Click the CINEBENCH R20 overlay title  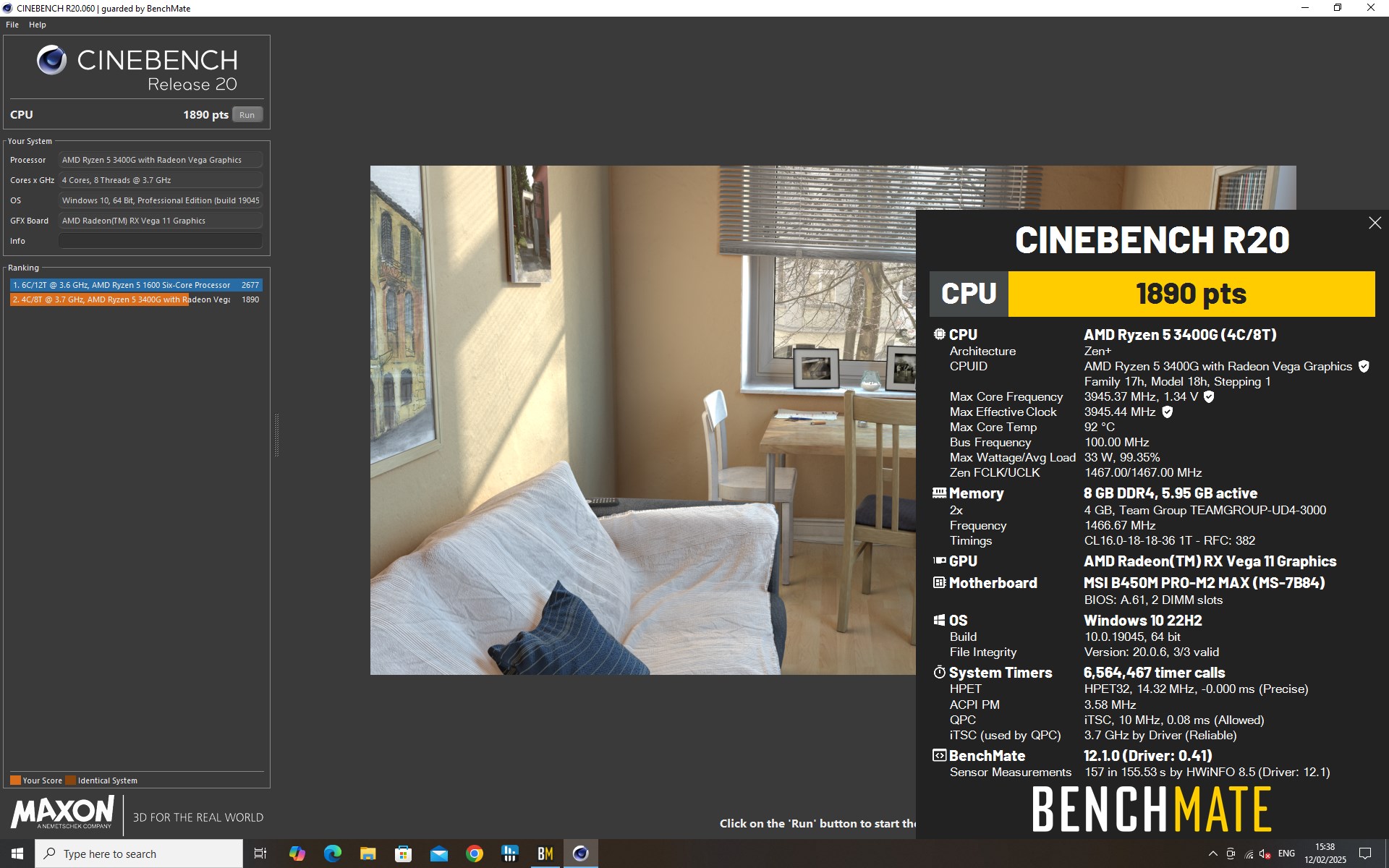coord(1152,240)
